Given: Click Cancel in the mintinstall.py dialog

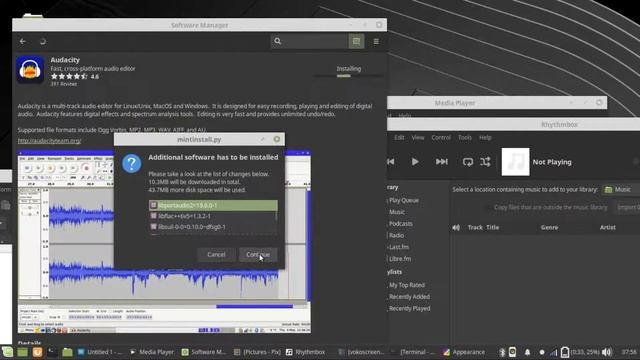Looking at the screenshot, I should coord(216,255).
